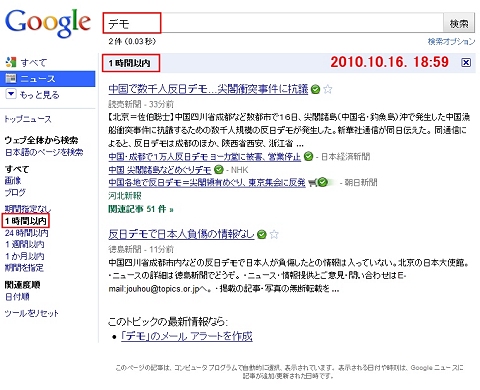Expand もっと見る dropdown arrow
The image size is (480, 390).
11,94
